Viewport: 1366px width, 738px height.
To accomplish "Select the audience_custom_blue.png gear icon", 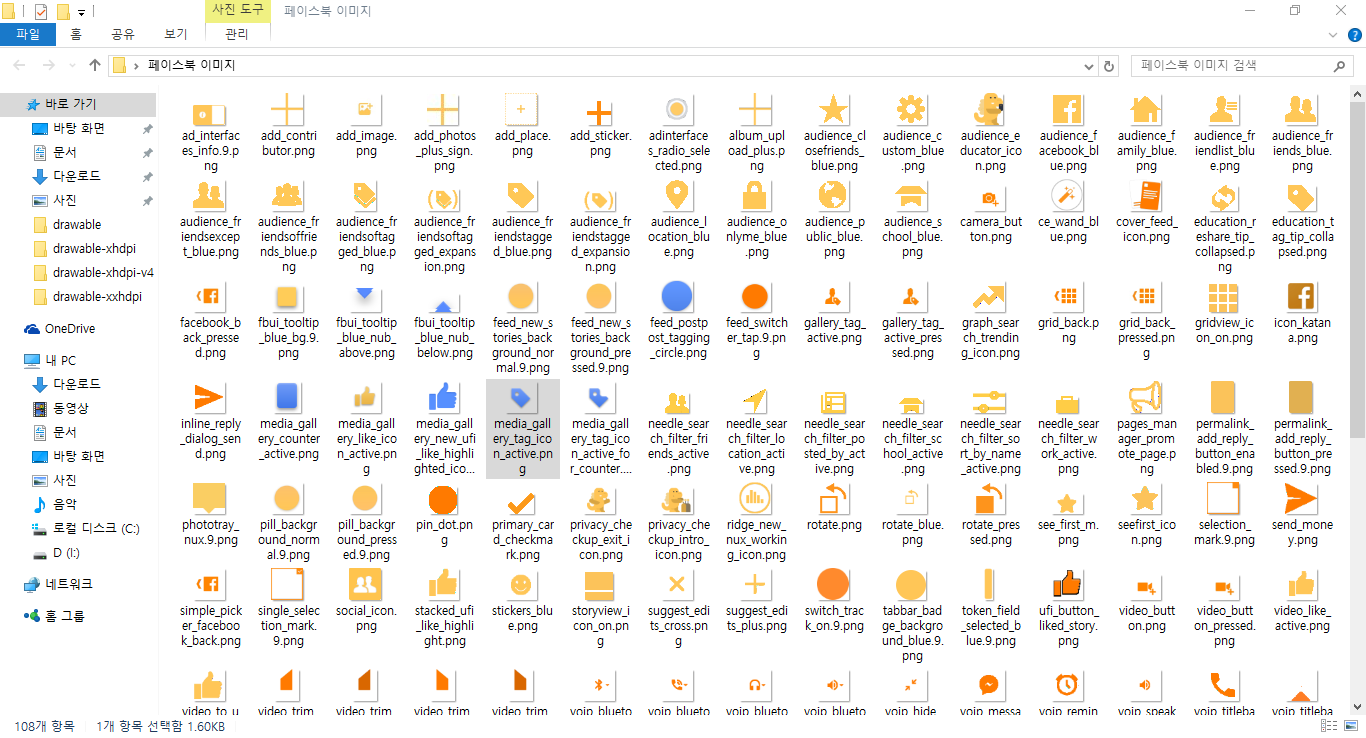I will (x=911, y=110).
